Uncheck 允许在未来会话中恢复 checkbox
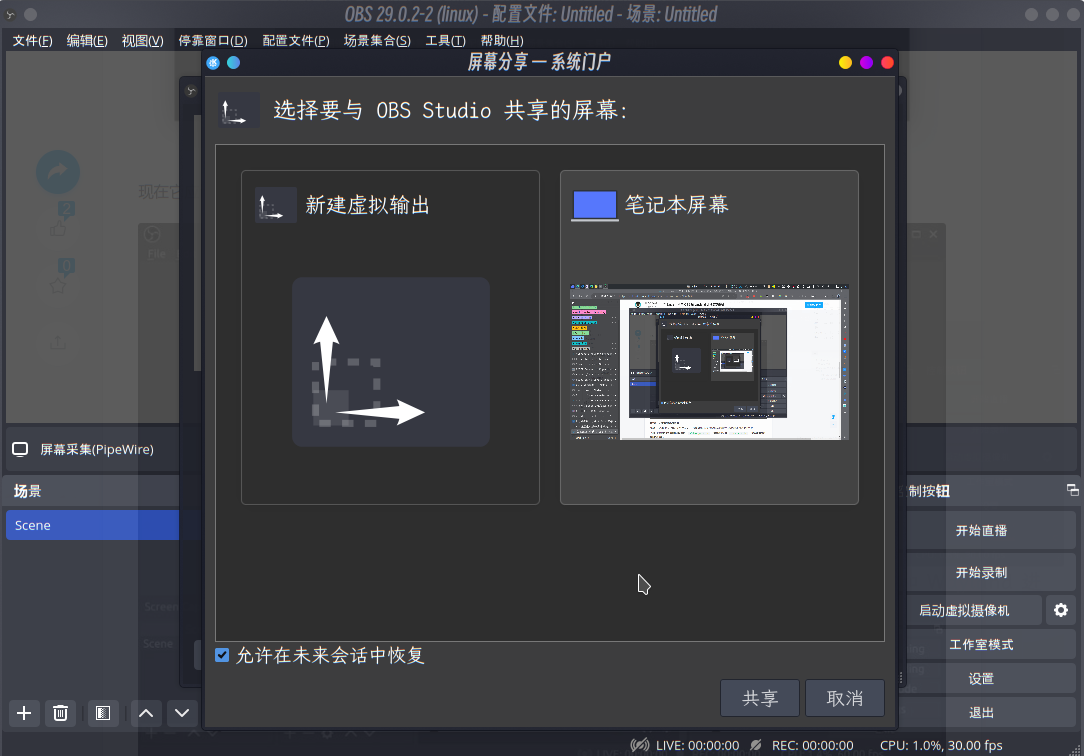The image size is (1084, 756). coord(223,655)
